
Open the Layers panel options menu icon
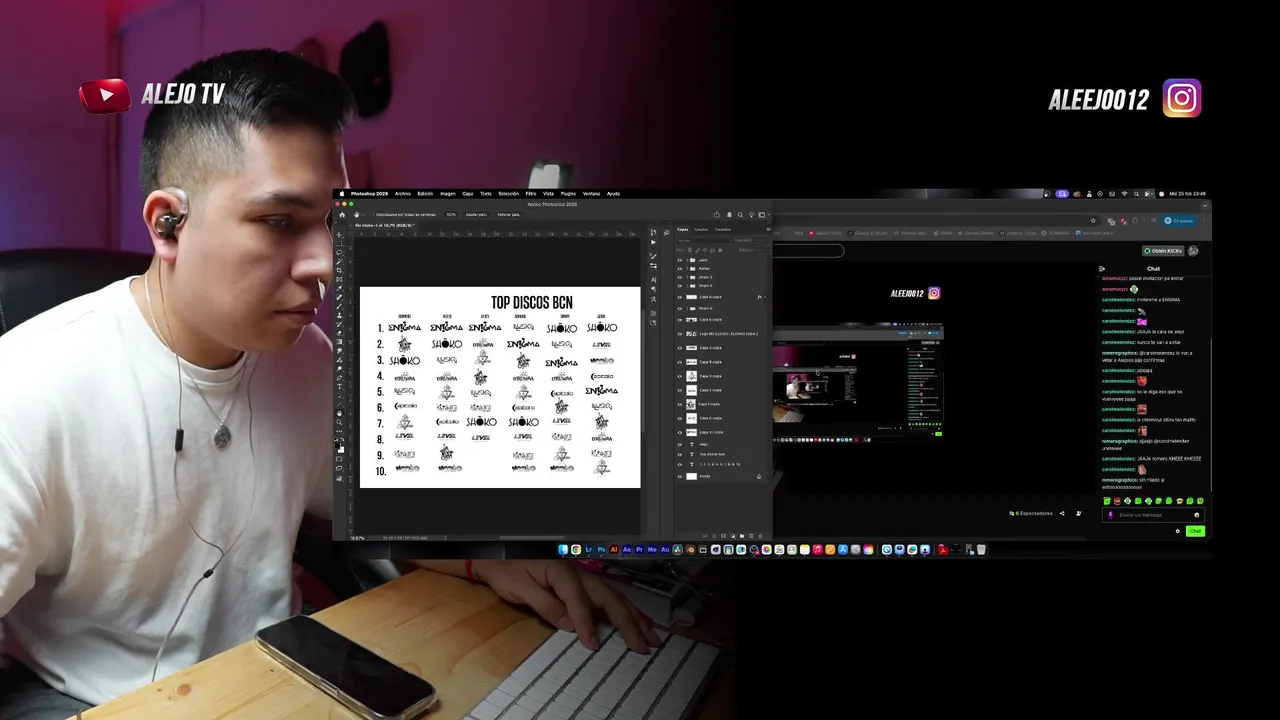(768, 229)
